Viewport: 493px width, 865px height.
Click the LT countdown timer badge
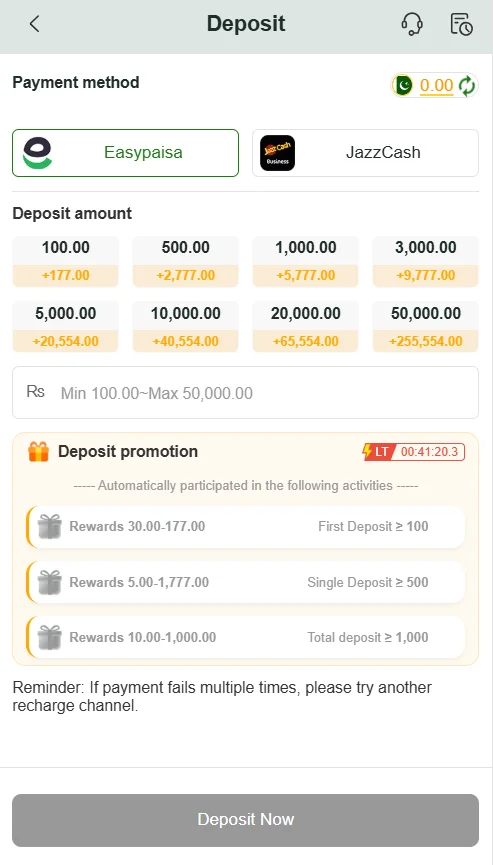point(414,452)
